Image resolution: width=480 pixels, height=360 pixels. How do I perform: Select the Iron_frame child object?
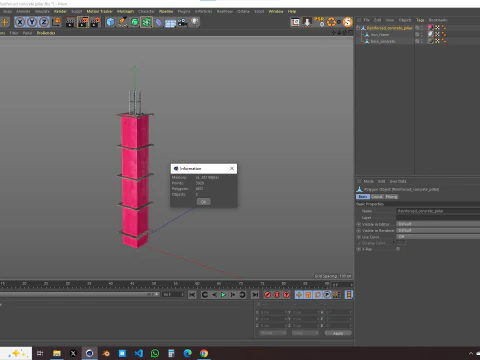coord(380,35)
